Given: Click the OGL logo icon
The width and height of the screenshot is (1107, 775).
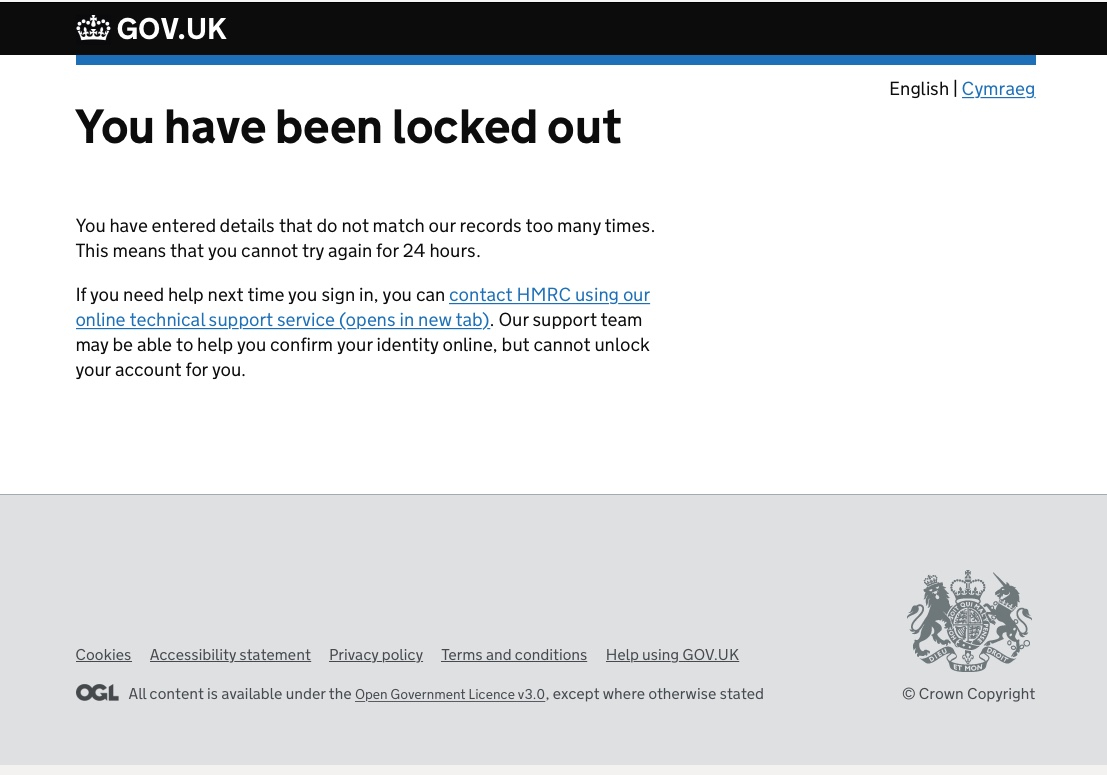Looking at the screenshot, I should pos(97,693).
